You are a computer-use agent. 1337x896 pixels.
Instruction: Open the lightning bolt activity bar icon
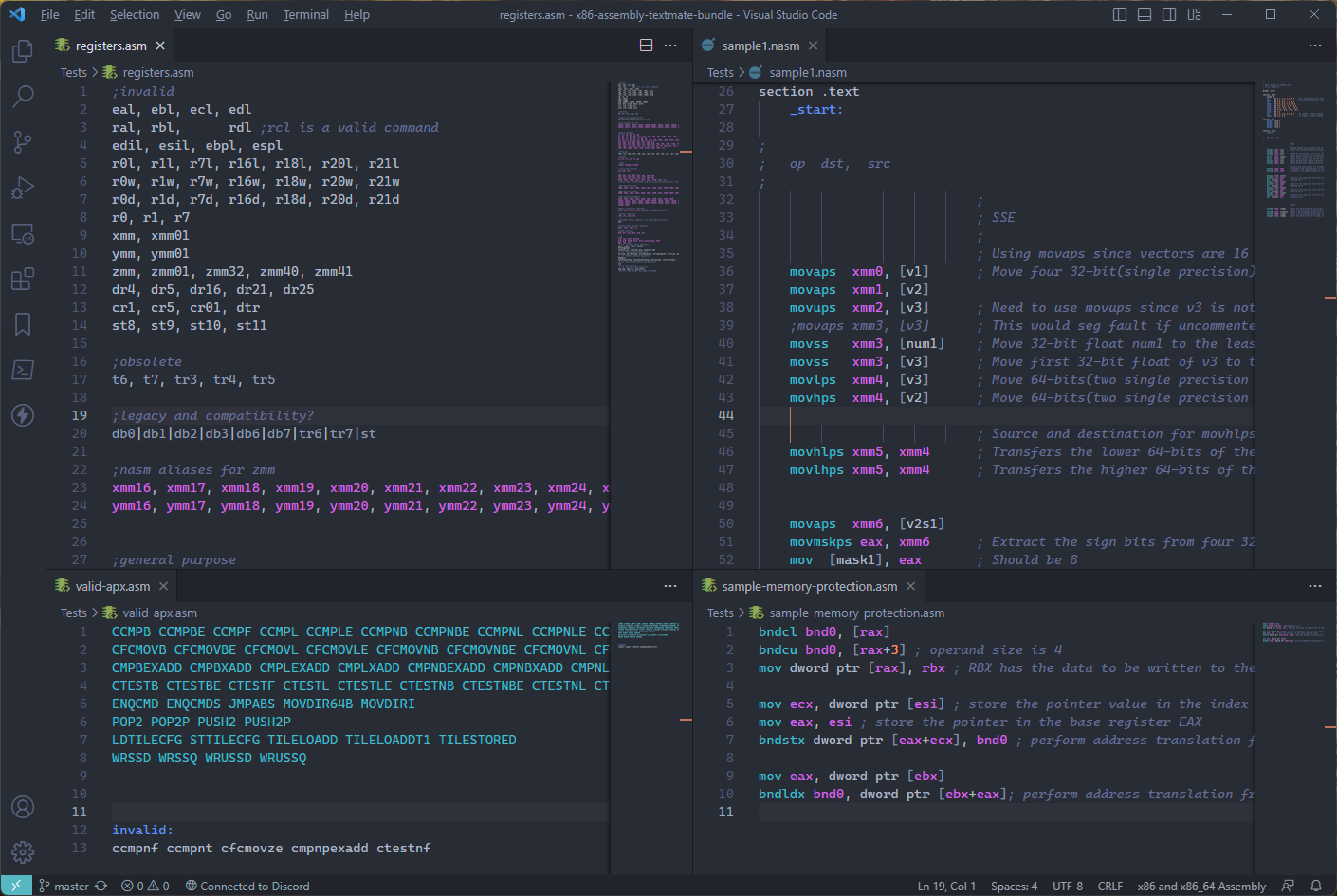(x=23, y=415)
